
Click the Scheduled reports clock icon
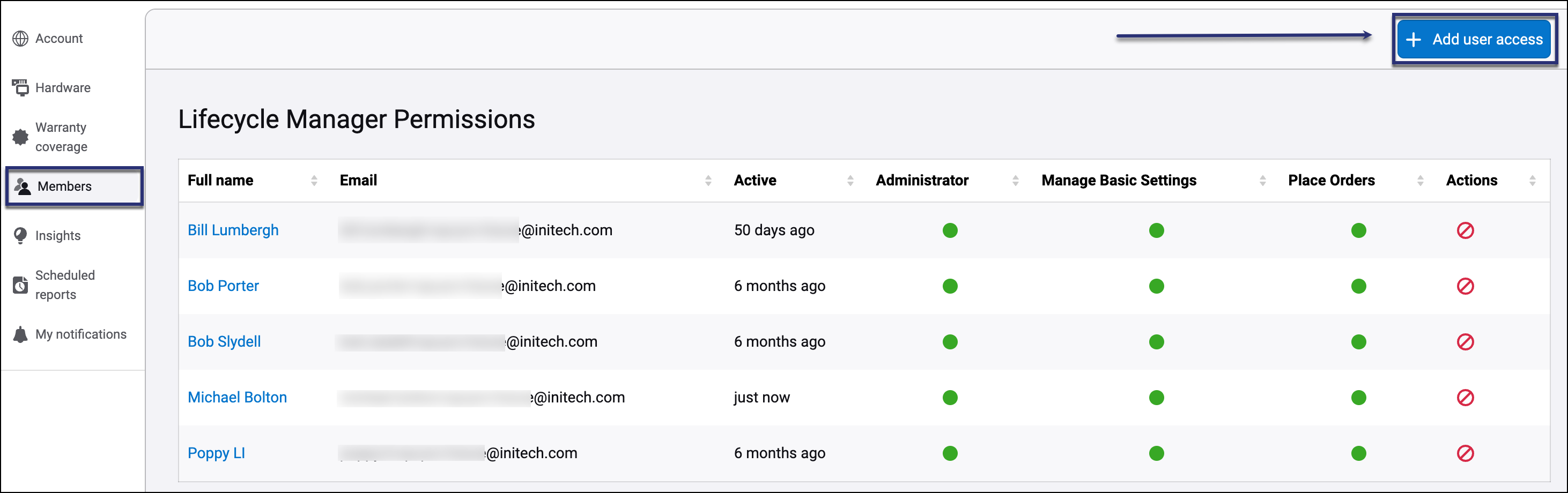[x=20, y=285]
